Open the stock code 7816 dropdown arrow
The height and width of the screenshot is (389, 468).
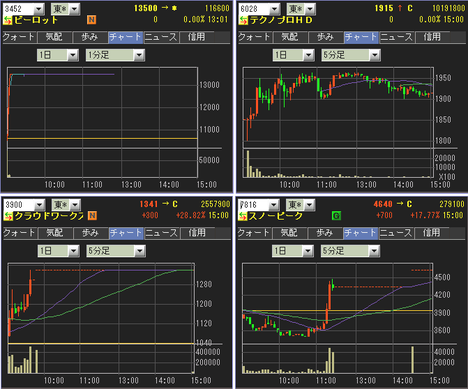(274, 204)
